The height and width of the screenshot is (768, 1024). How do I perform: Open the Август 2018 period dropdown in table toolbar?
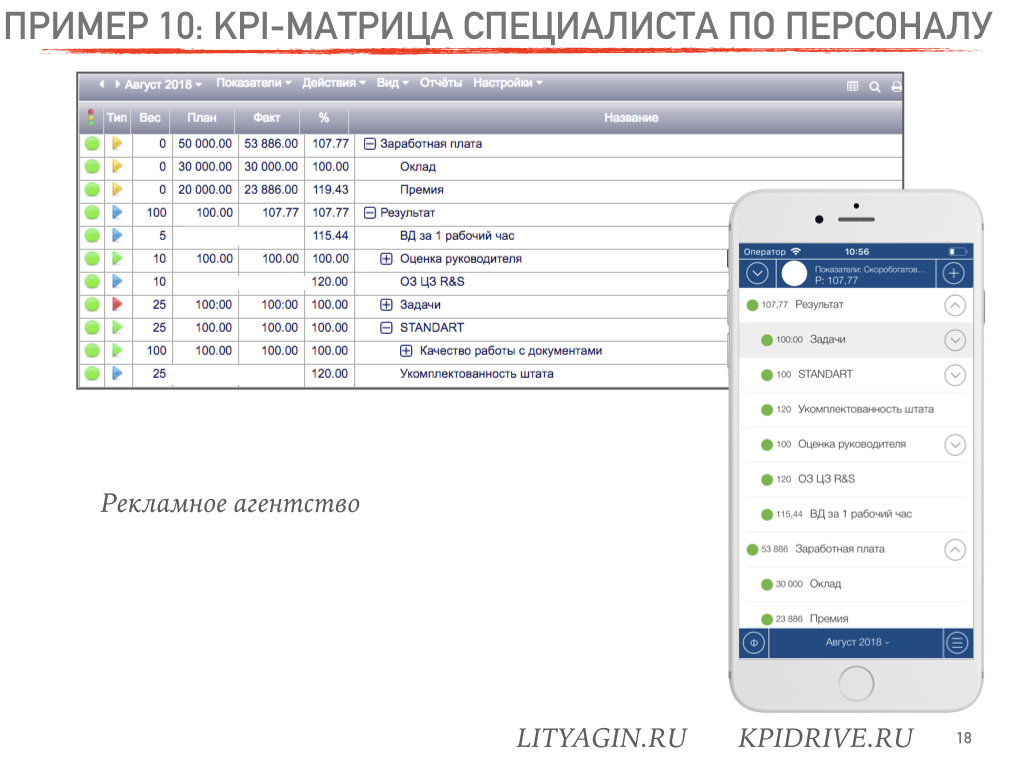[x=163, y=84]
